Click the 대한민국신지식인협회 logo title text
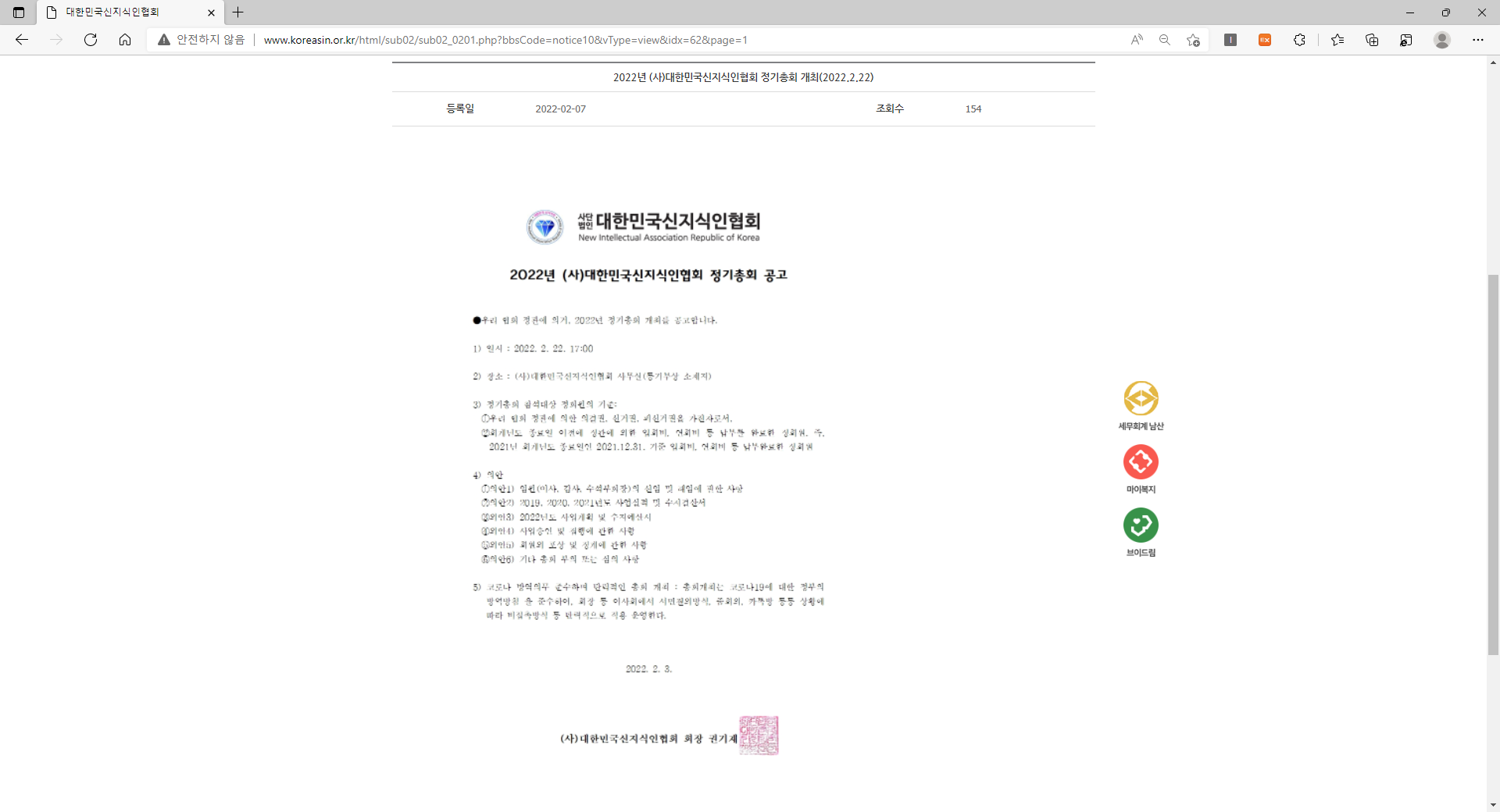Screen dimensions: 1500x812 669,226
